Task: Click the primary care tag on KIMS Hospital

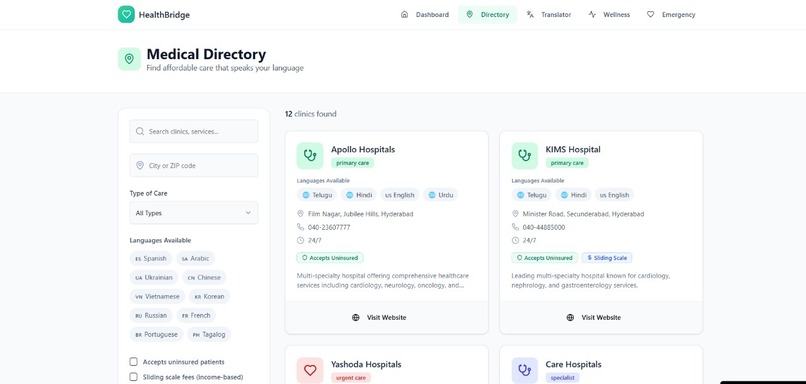Action: 567,163
